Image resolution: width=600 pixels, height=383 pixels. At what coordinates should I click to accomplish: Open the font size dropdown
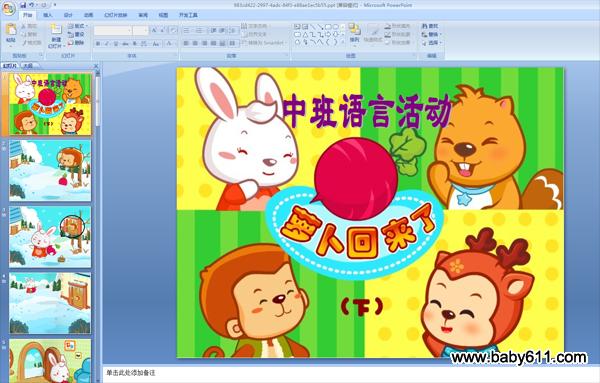tap(141, 31)
